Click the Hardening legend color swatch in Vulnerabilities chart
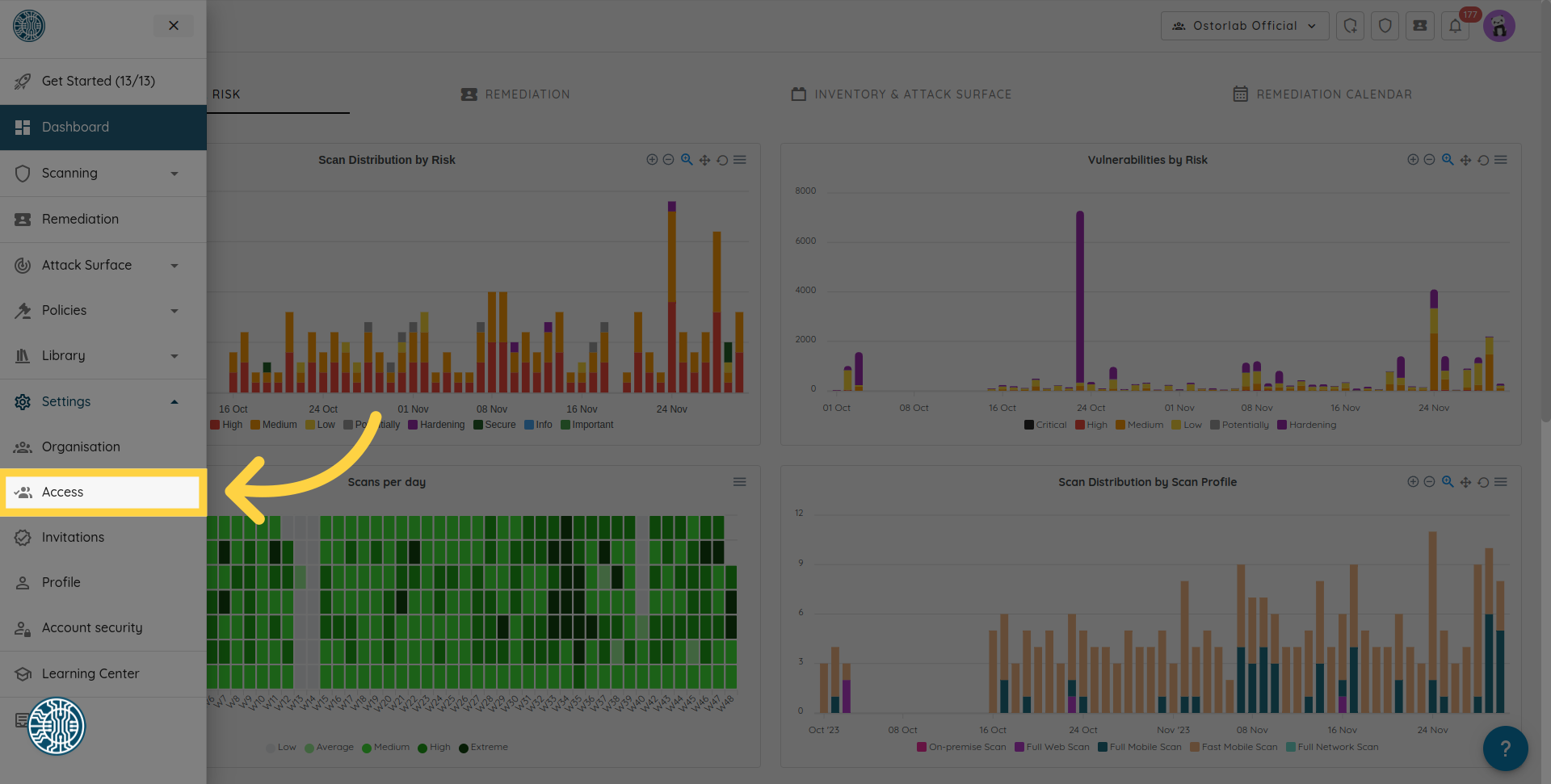 pyautogui.click(x=1282, y=425)
